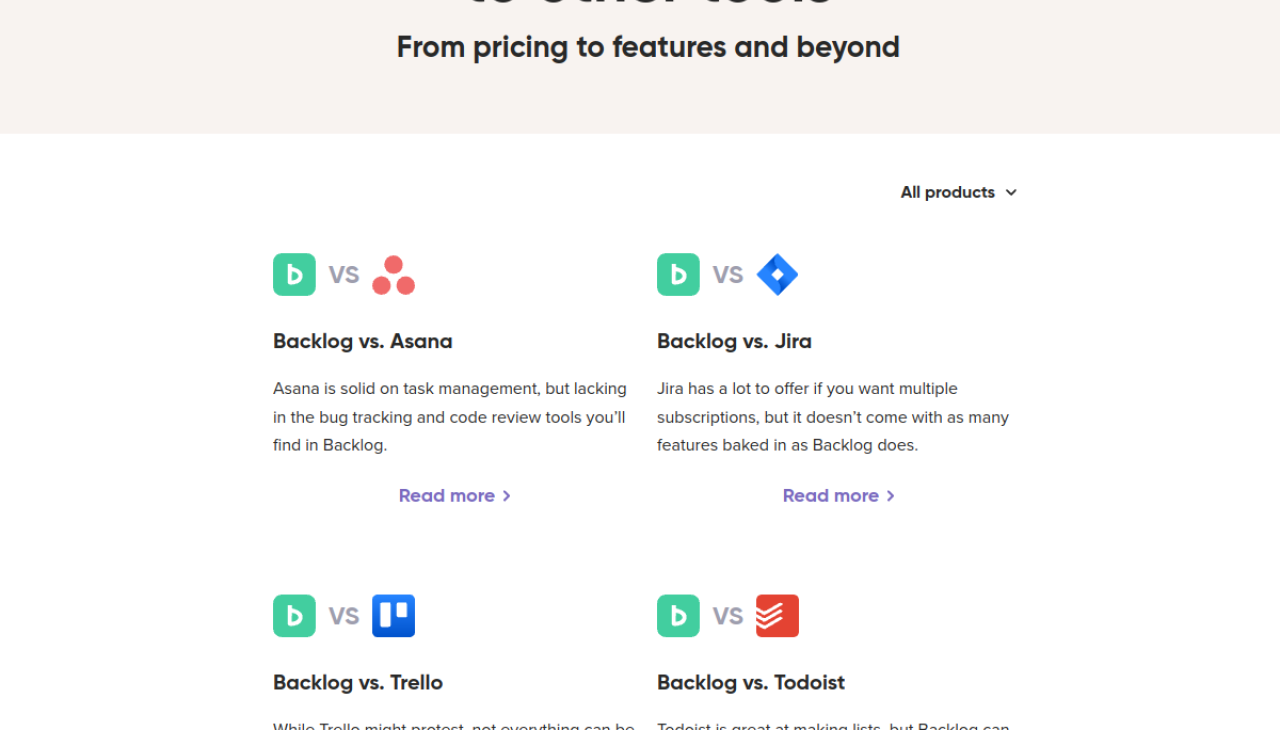Select the Asana logo icon
Image resolution: width=1280 pixels, height=730 pixels.
point(393,274)
